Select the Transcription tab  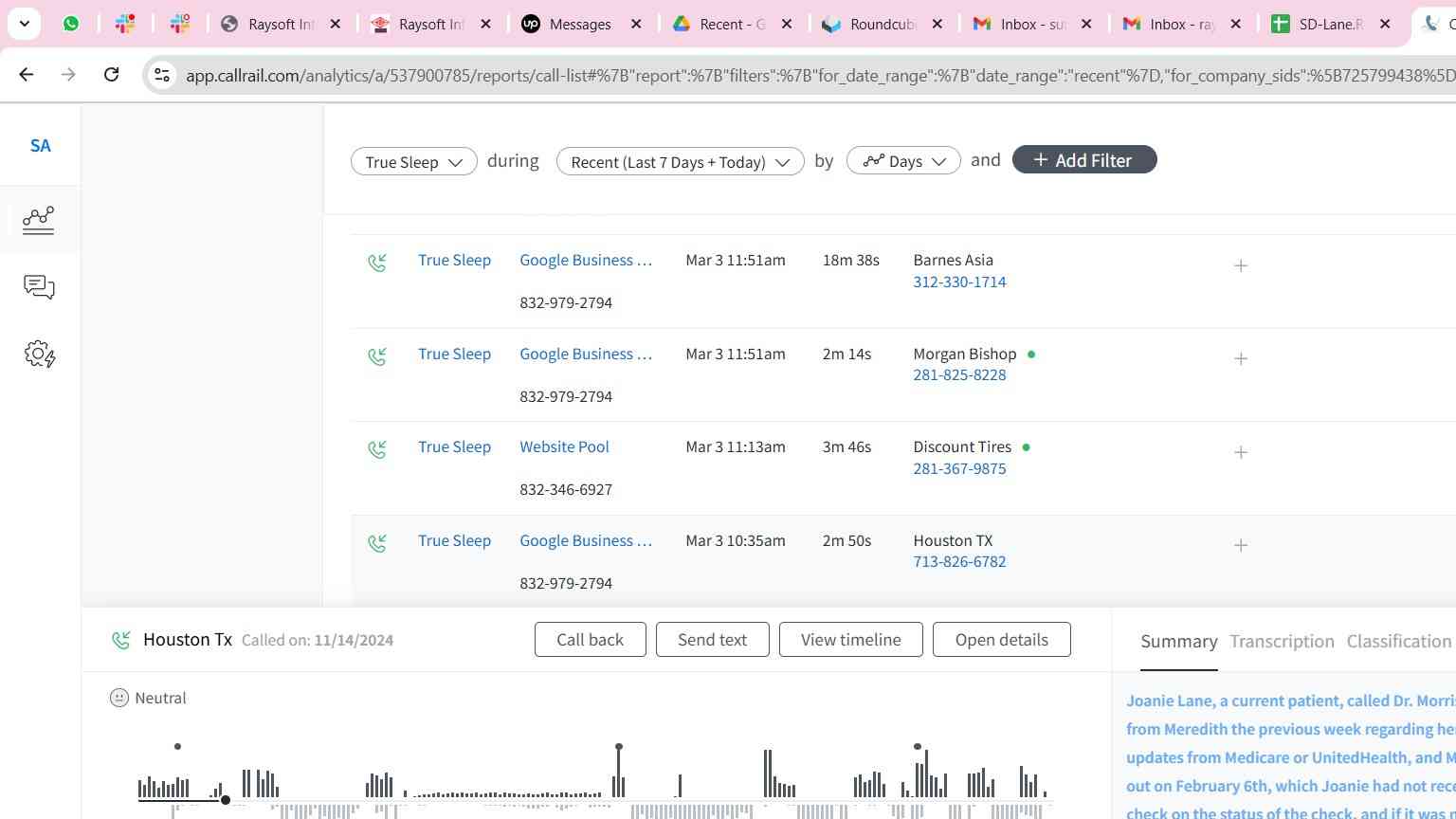point(1282,642)
